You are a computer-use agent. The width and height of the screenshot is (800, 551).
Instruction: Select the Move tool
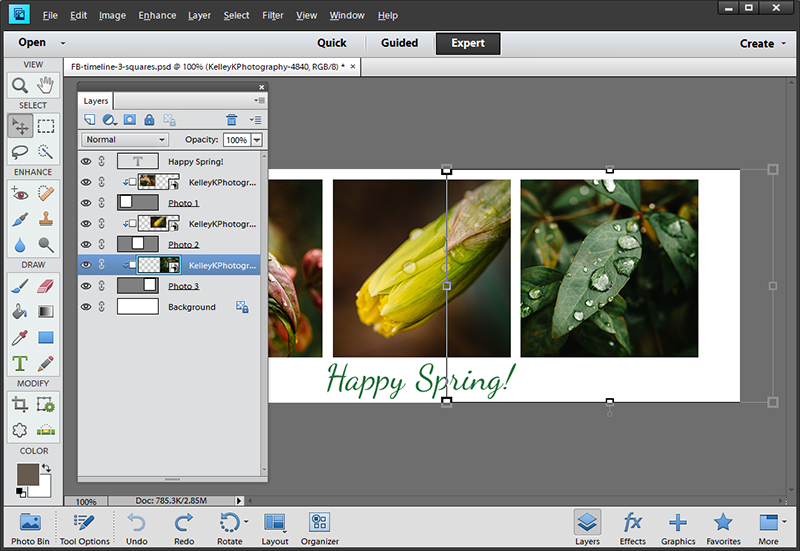(20, 126)
